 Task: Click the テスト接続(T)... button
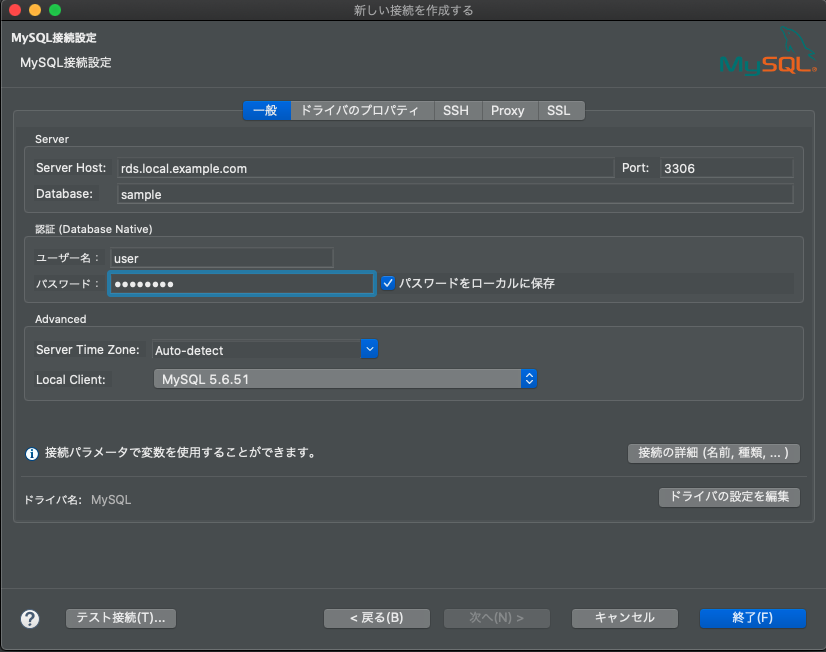tap(121, 618)
